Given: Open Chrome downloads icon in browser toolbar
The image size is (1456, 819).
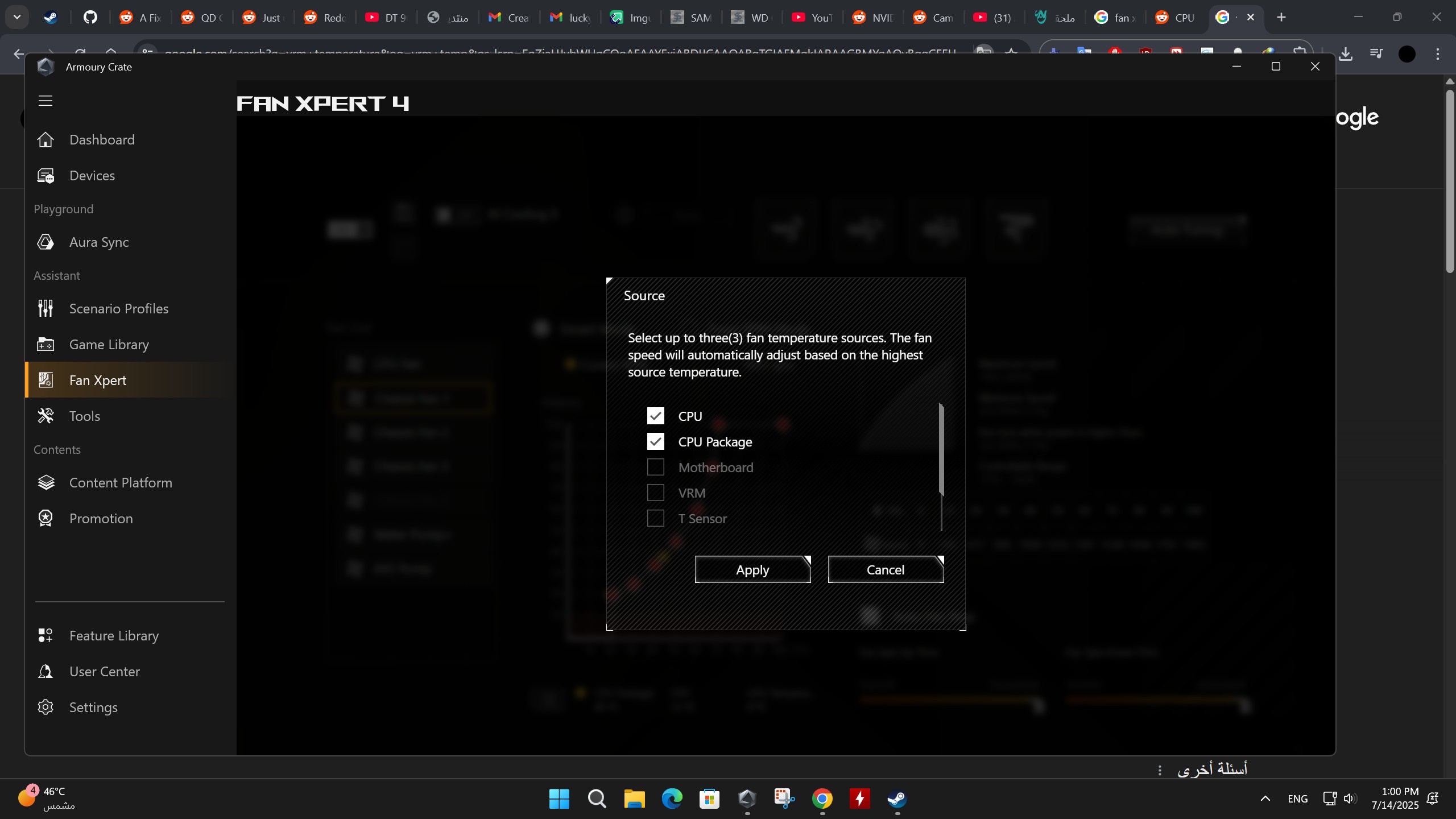Looking at the screenshot, I should pyautogui.click(x=1346, y=53).
